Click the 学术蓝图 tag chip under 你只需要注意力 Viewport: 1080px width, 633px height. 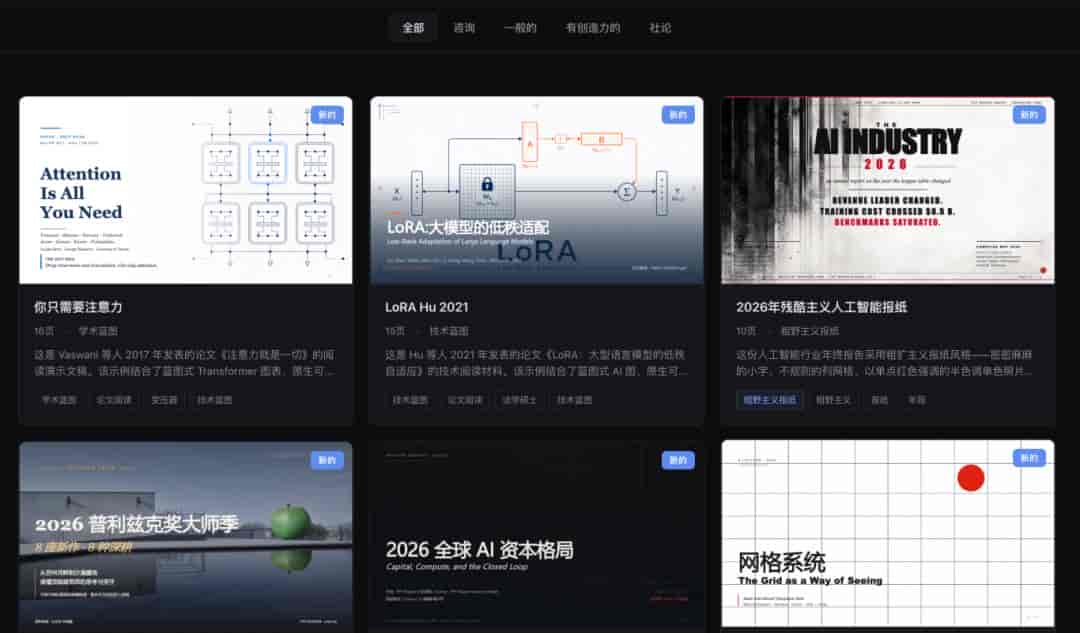(x=59, y=399)
